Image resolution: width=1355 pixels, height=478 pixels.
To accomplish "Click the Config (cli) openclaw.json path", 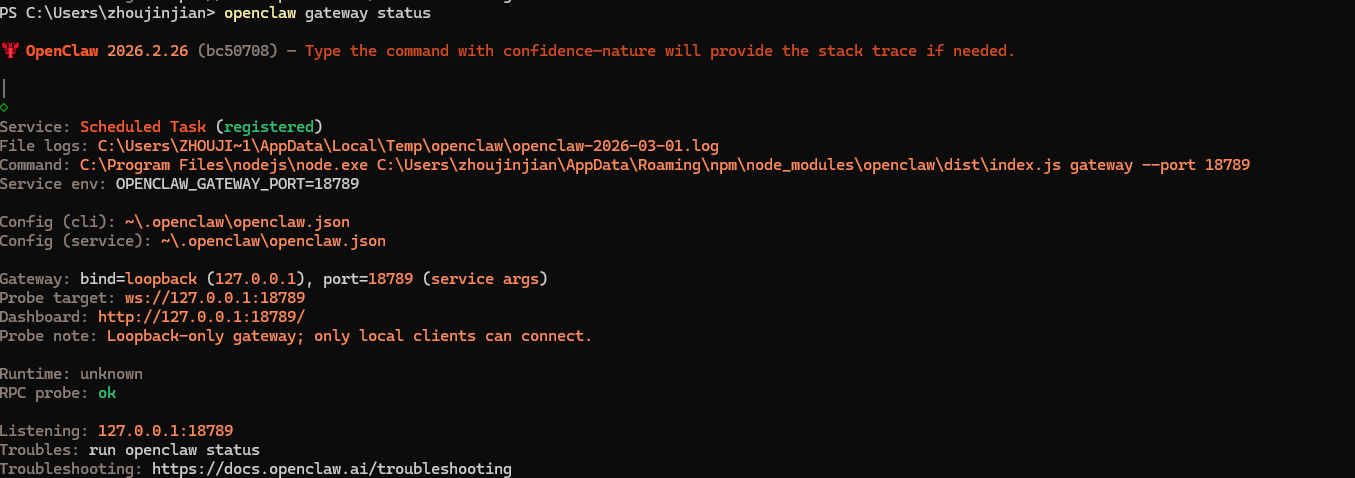I will (x=237, y=222).
